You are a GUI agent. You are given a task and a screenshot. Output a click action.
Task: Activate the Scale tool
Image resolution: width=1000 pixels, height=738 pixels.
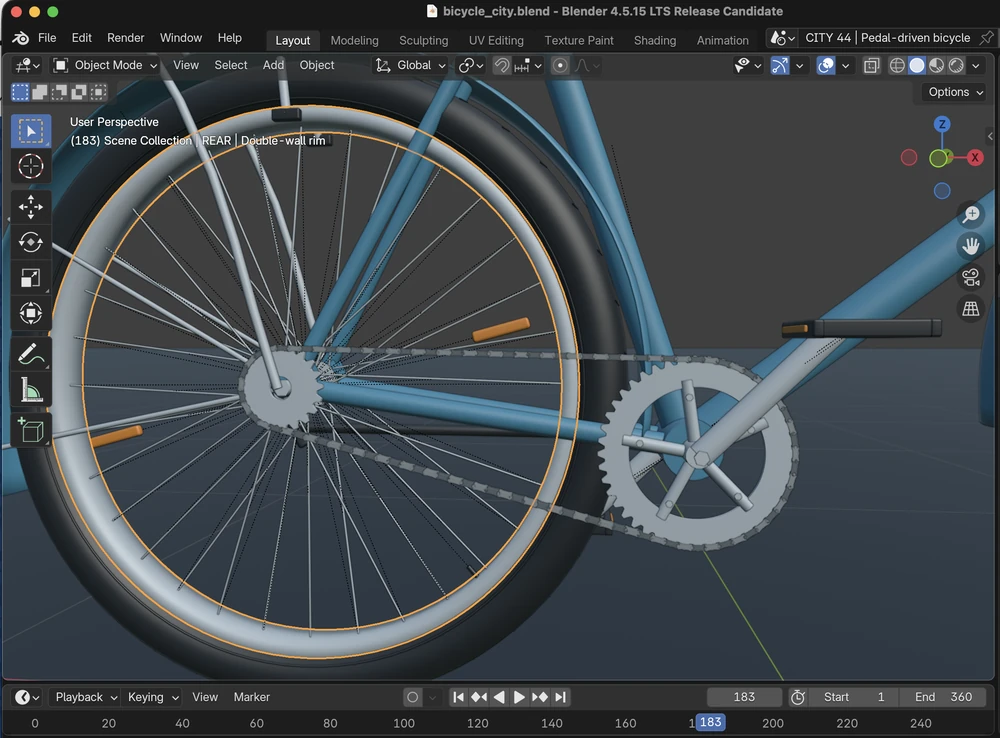click(31, 278)
